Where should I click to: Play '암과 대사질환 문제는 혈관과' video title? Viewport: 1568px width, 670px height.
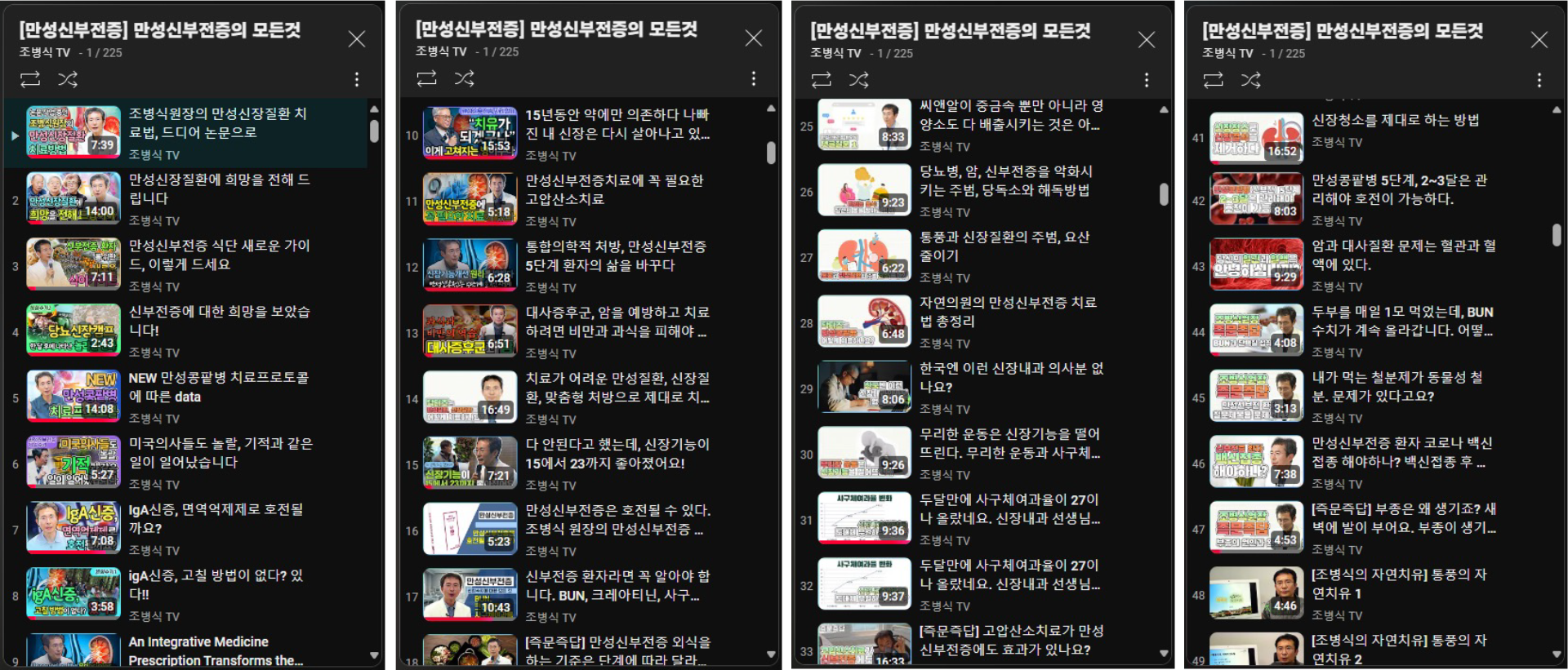[x=1404, y=255]
